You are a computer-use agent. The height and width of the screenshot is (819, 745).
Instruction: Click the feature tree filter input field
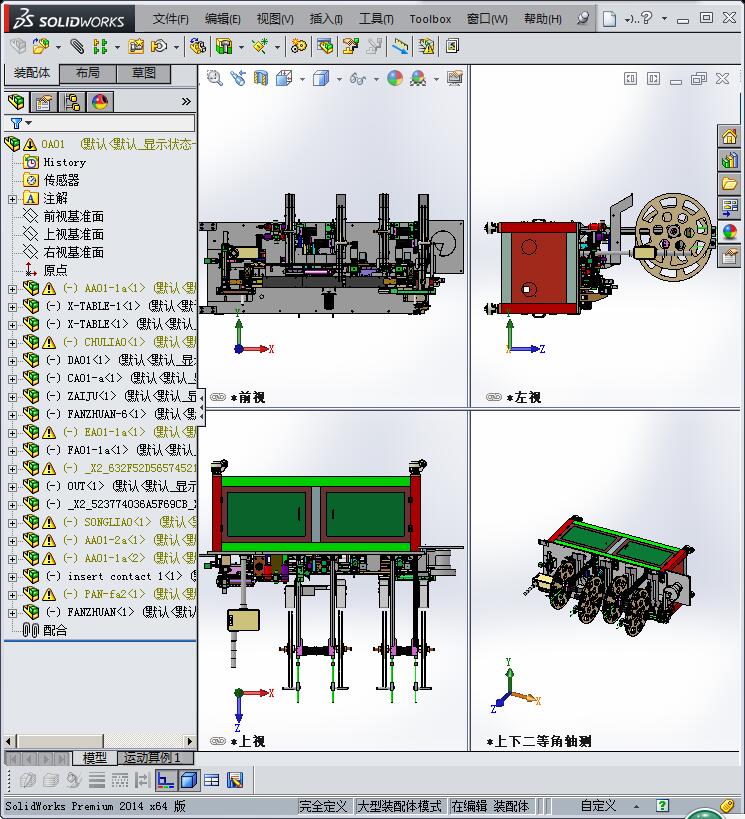tap(100, 123)
